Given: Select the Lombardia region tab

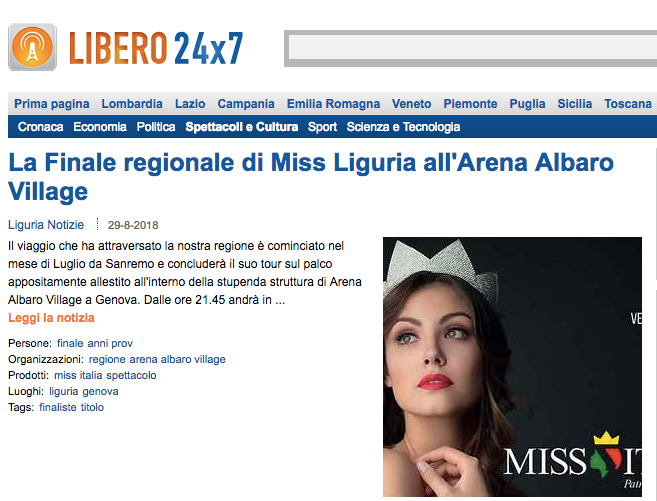Looking at the screenshot, I should [x=132, y=103].
